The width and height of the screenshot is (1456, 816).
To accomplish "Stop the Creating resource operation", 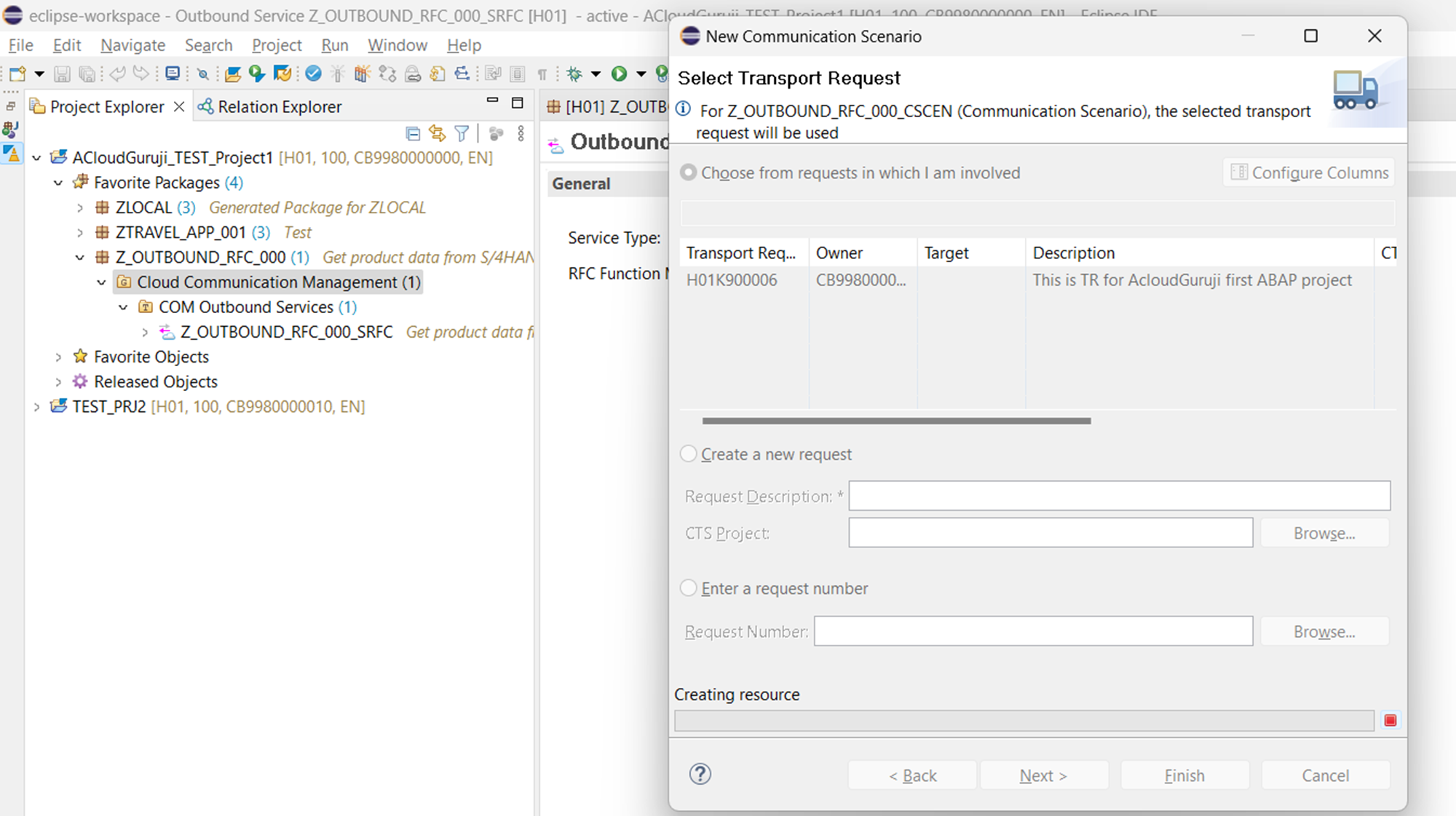I will (x=1390, y=720).
